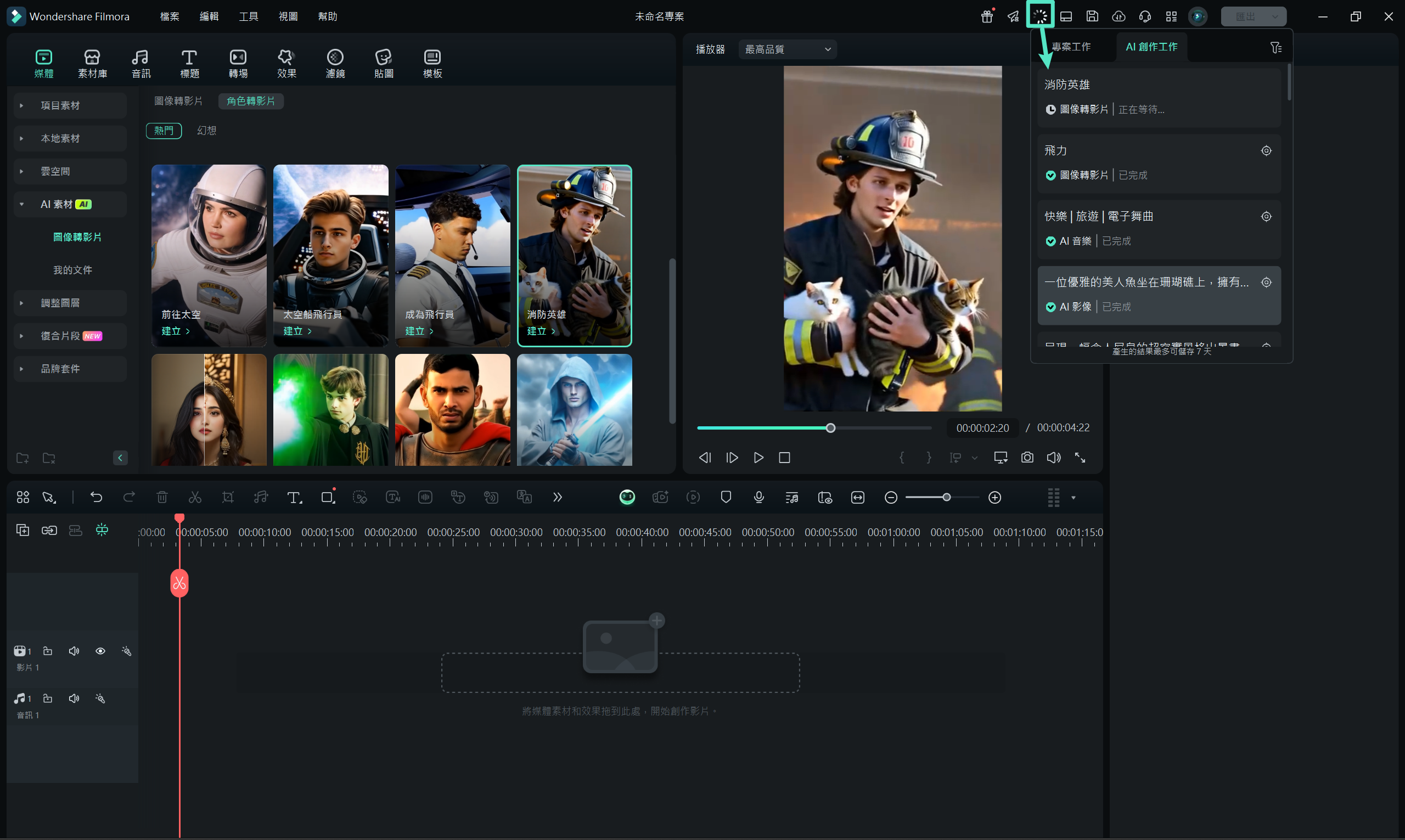Lock the 影片 1 track

(x=48, y=651)
